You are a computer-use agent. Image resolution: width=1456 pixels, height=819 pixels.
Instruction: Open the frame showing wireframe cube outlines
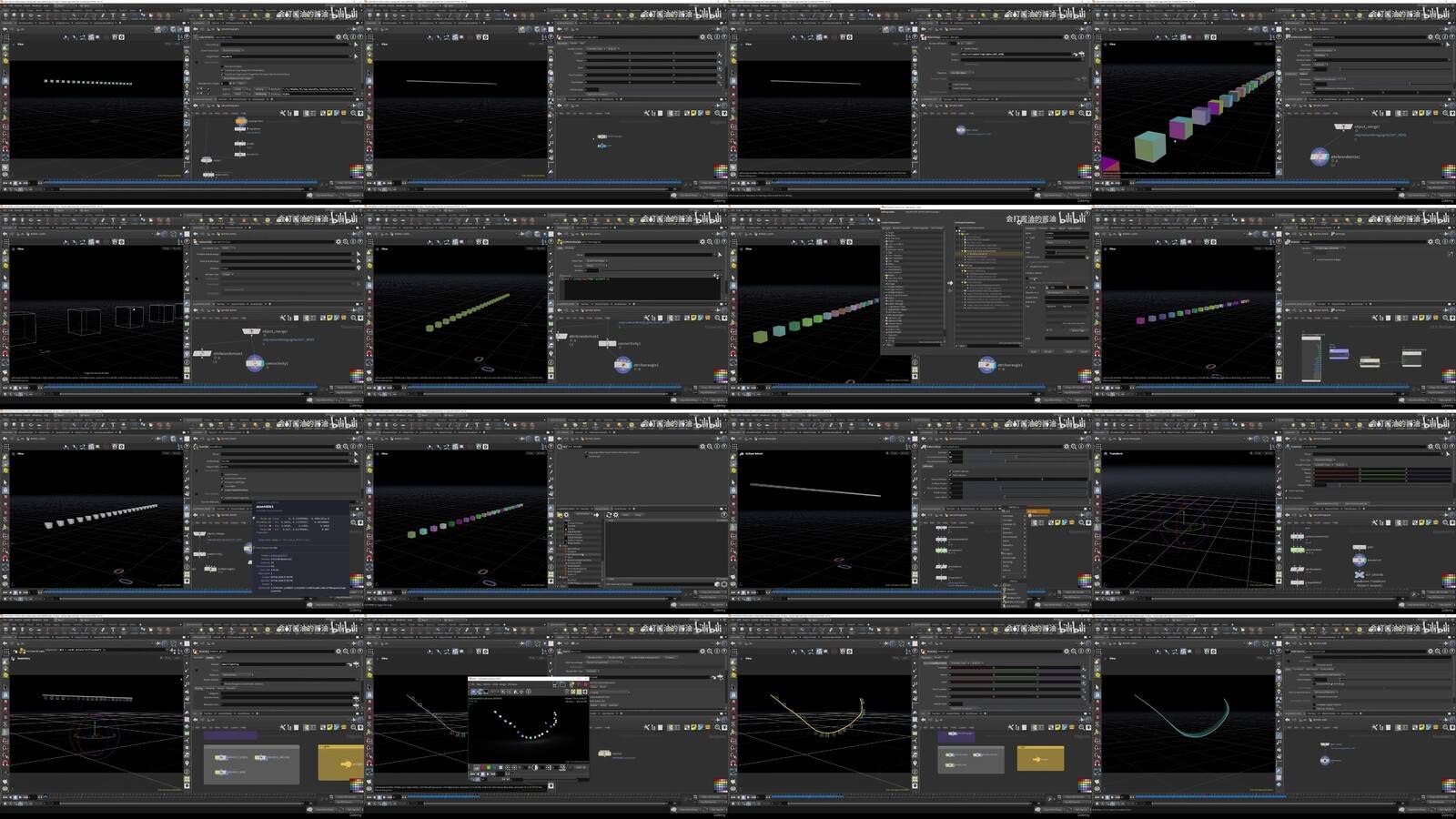[x=182, y=307]
